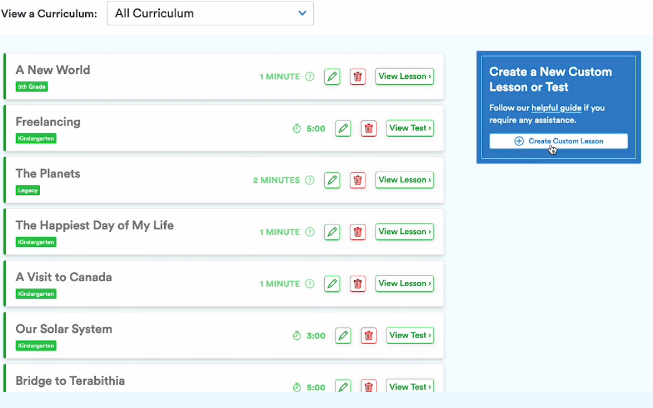The width and height of the screenshot is (653, 408).
Task: Delete A Visit to Canada lesson
Action: pos(358,284)
